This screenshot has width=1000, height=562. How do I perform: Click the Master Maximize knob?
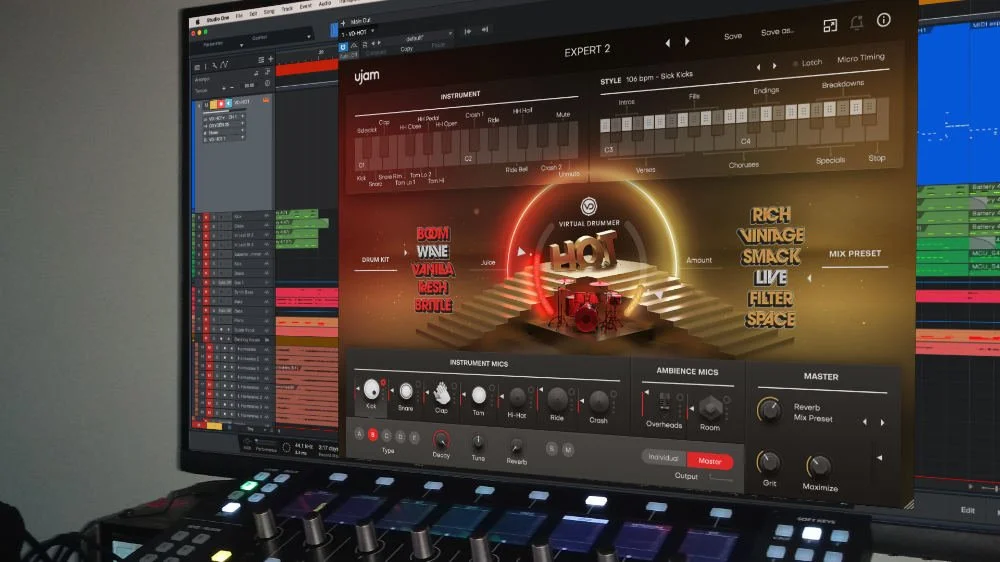tap(818, 467)
